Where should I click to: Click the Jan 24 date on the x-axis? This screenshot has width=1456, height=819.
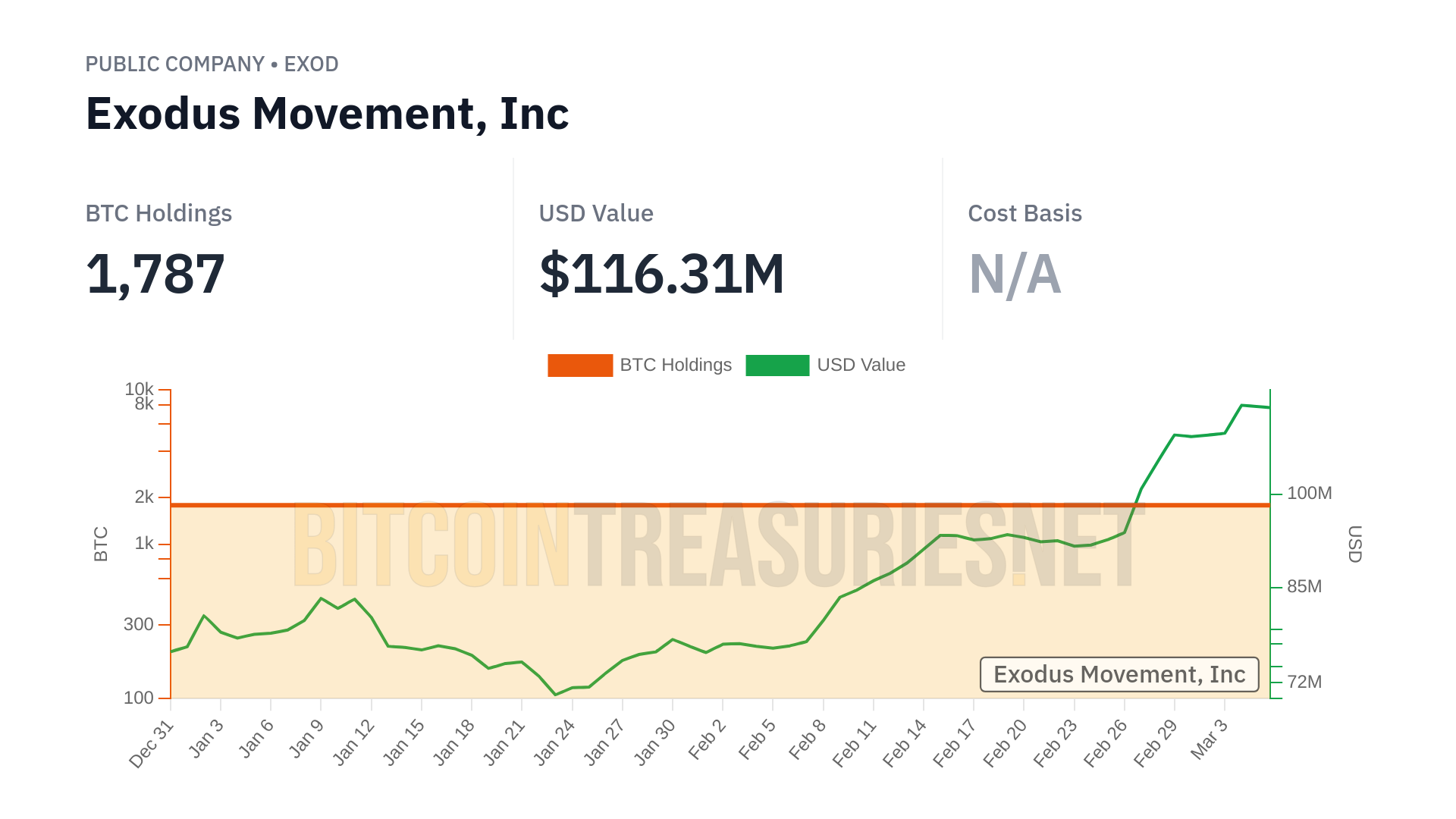click(x=554, y=744)
